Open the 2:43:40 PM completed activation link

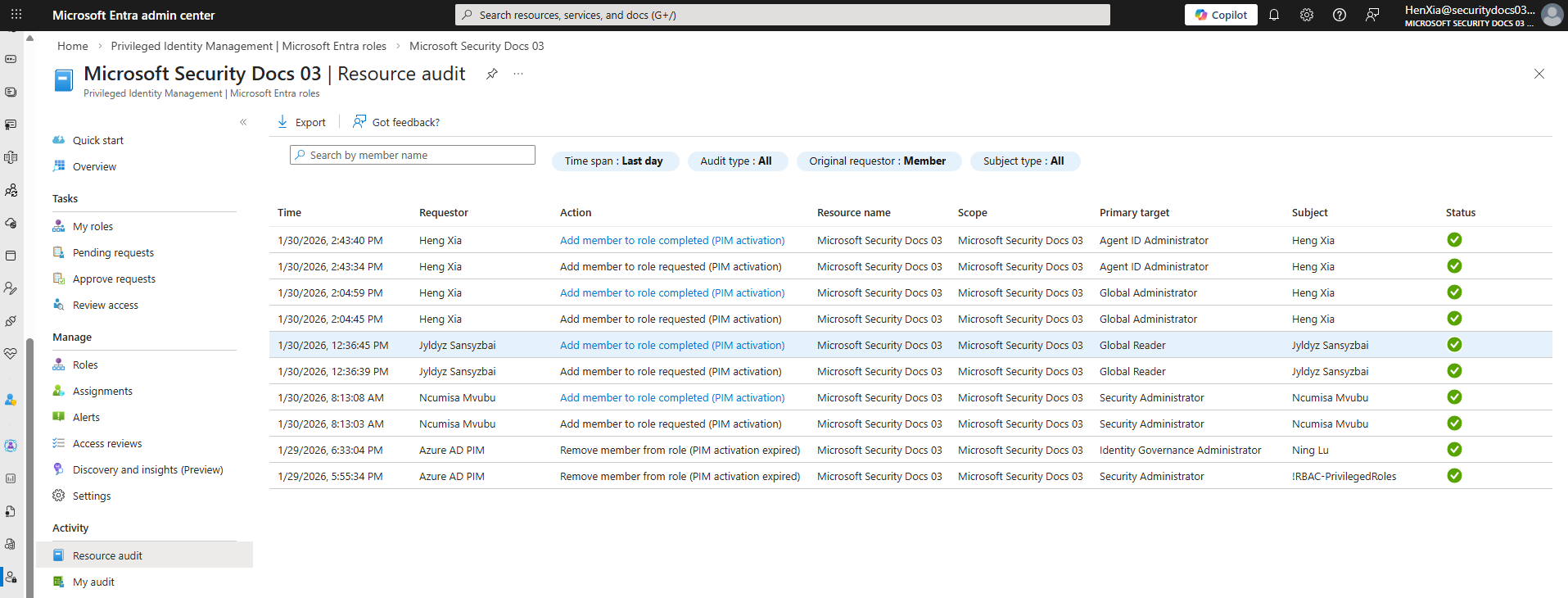pos(672,241)
